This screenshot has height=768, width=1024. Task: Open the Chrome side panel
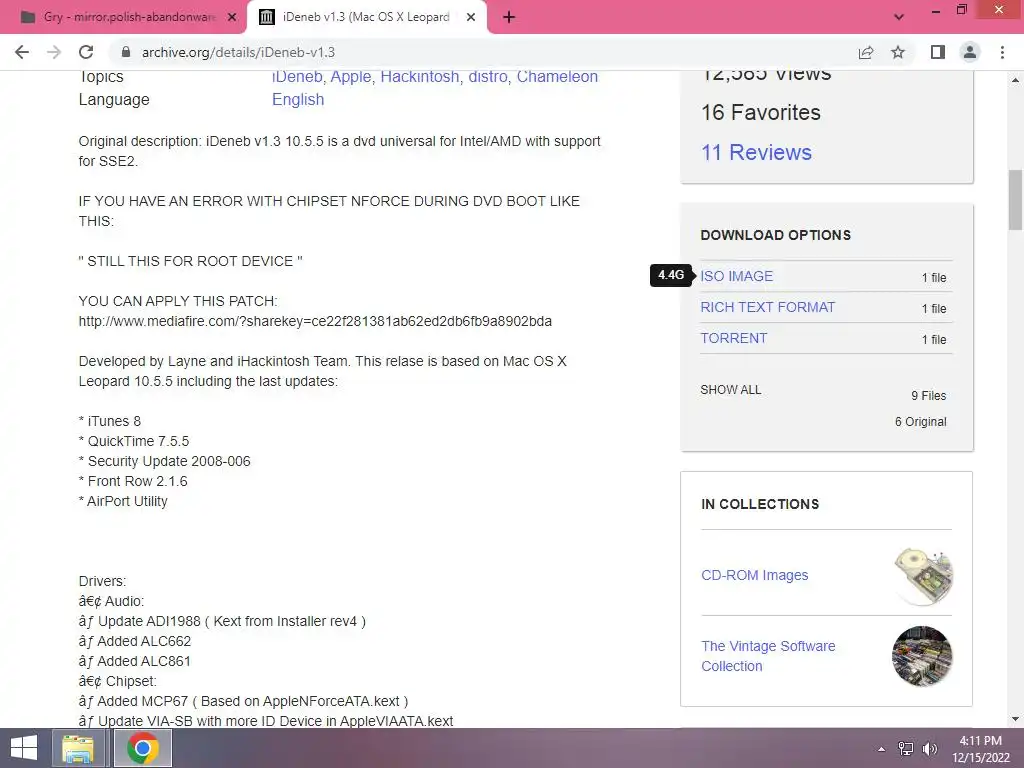coord(938,52)
